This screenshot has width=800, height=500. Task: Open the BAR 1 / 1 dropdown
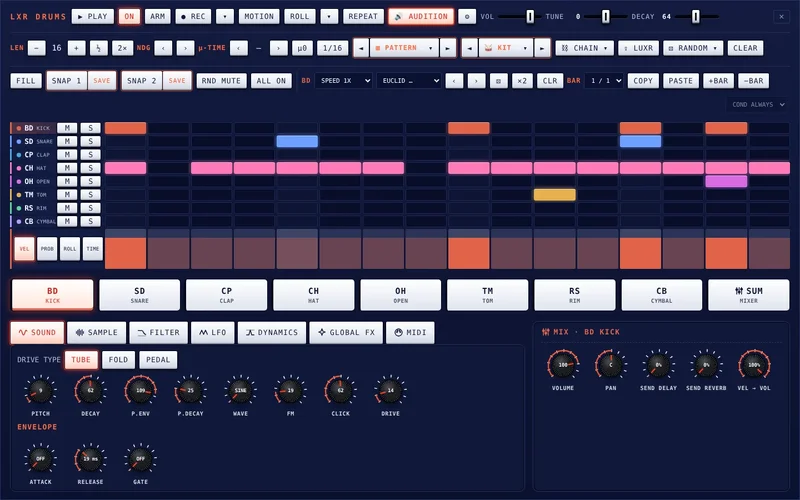pos(604,81)
